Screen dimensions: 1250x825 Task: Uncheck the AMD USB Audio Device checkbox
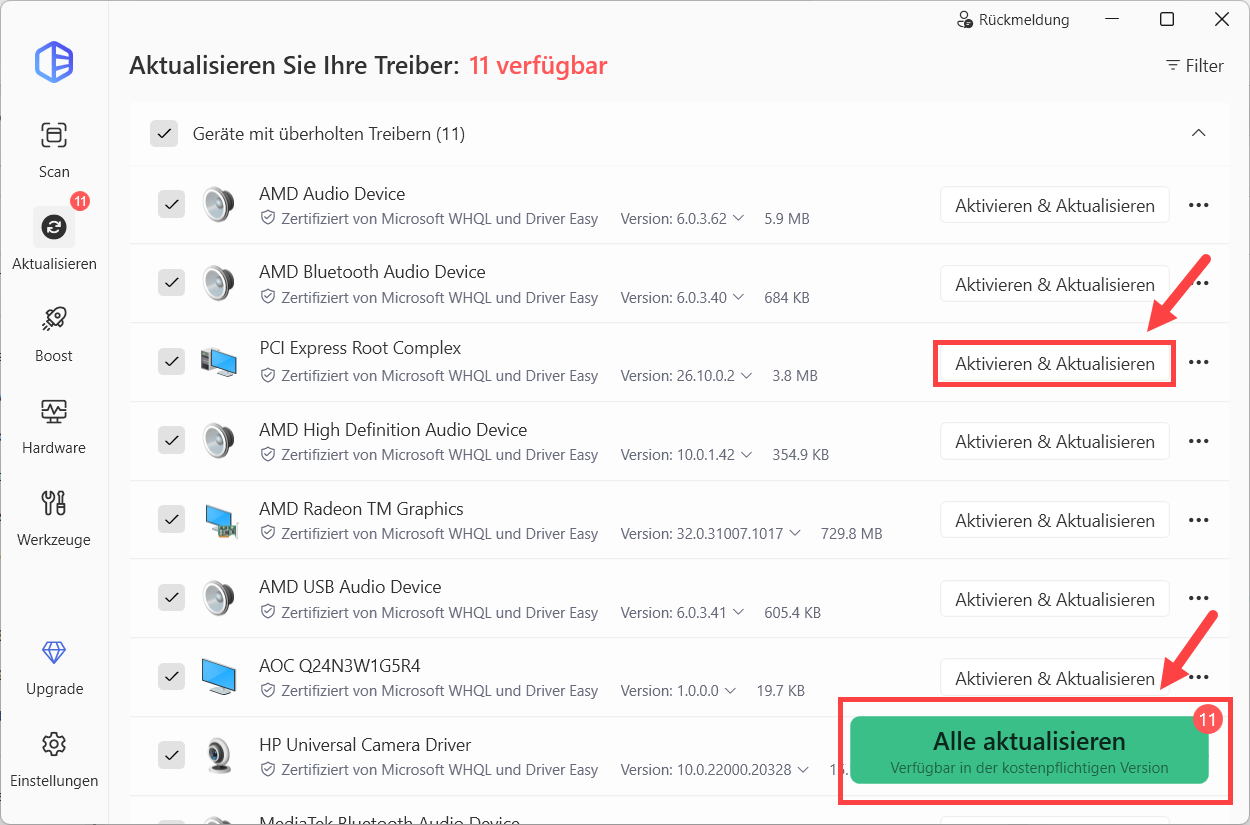tap(172, 599)
